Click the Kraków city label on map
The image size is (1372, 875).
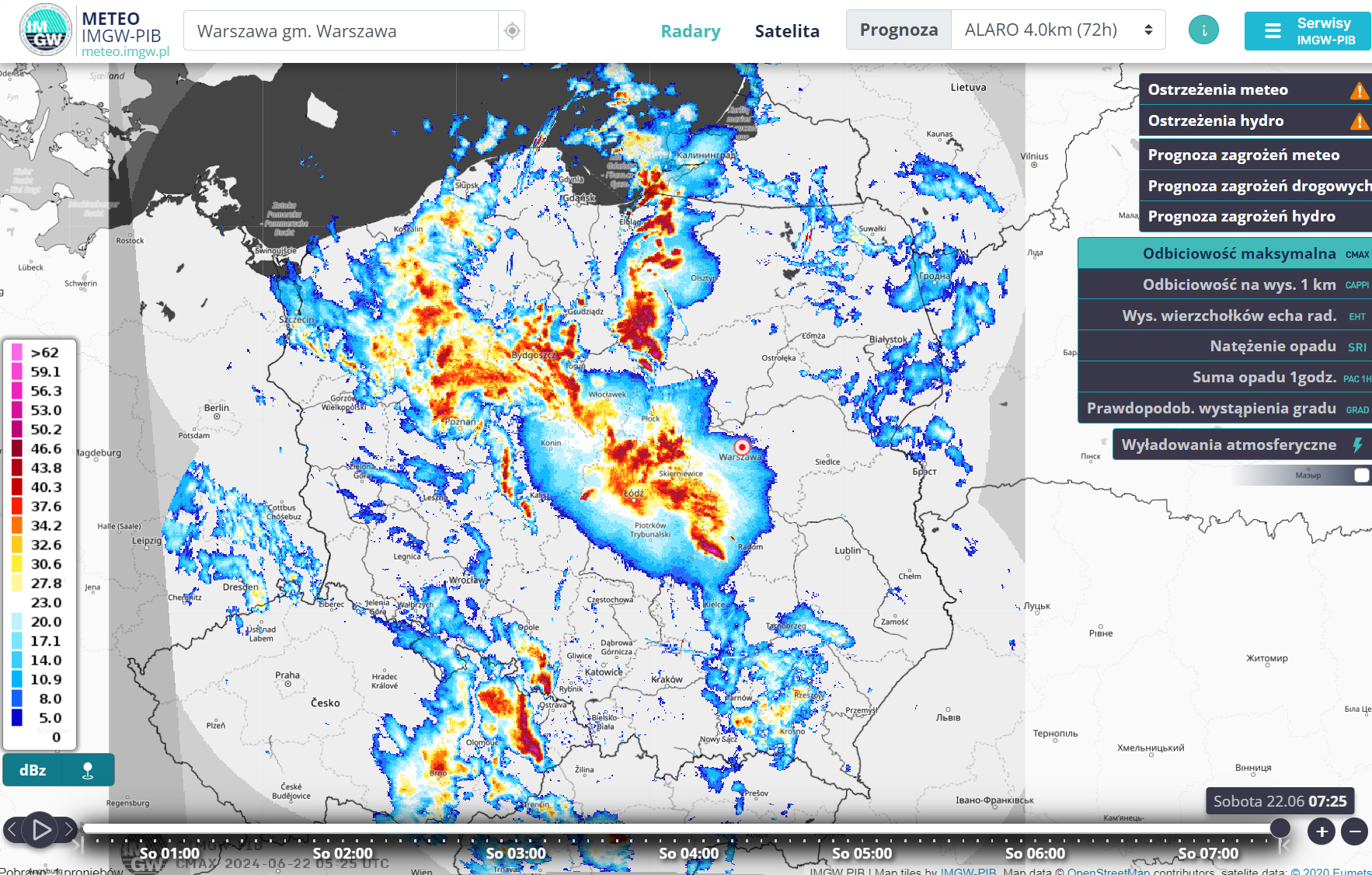tap(667, 679)
